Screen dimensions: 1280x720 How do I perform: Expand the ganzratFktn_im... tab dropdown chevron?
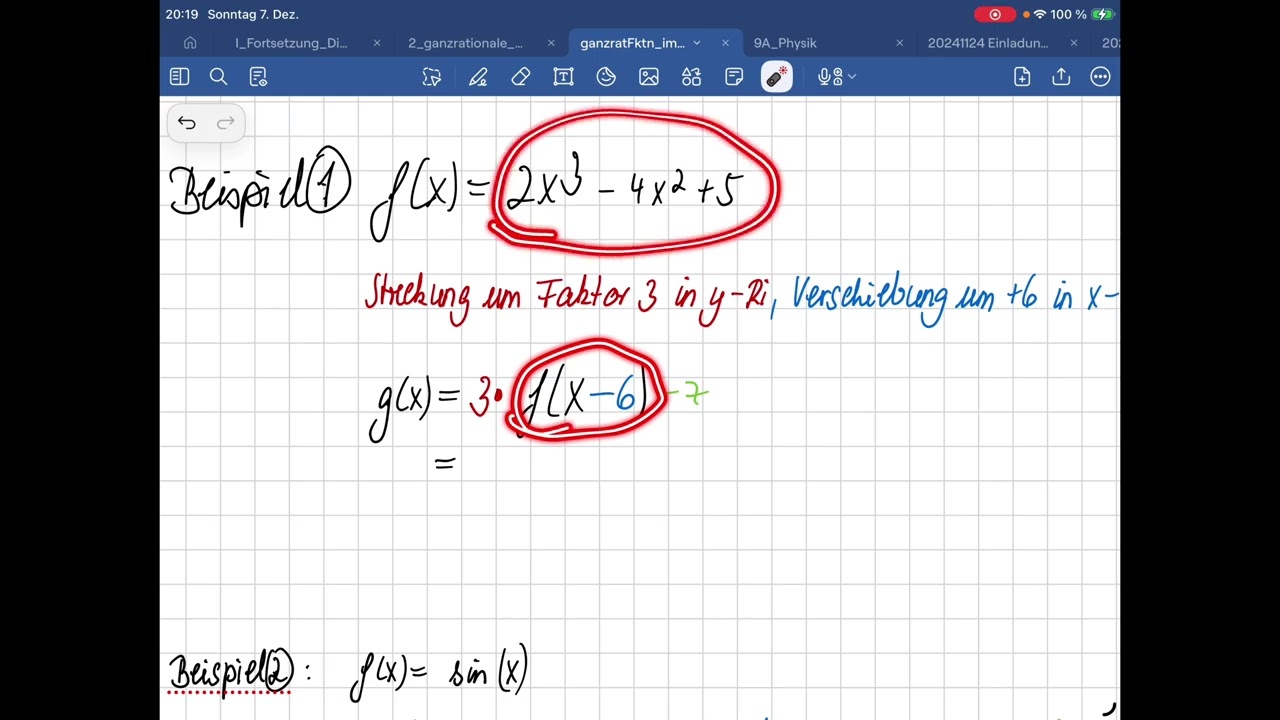697,43
